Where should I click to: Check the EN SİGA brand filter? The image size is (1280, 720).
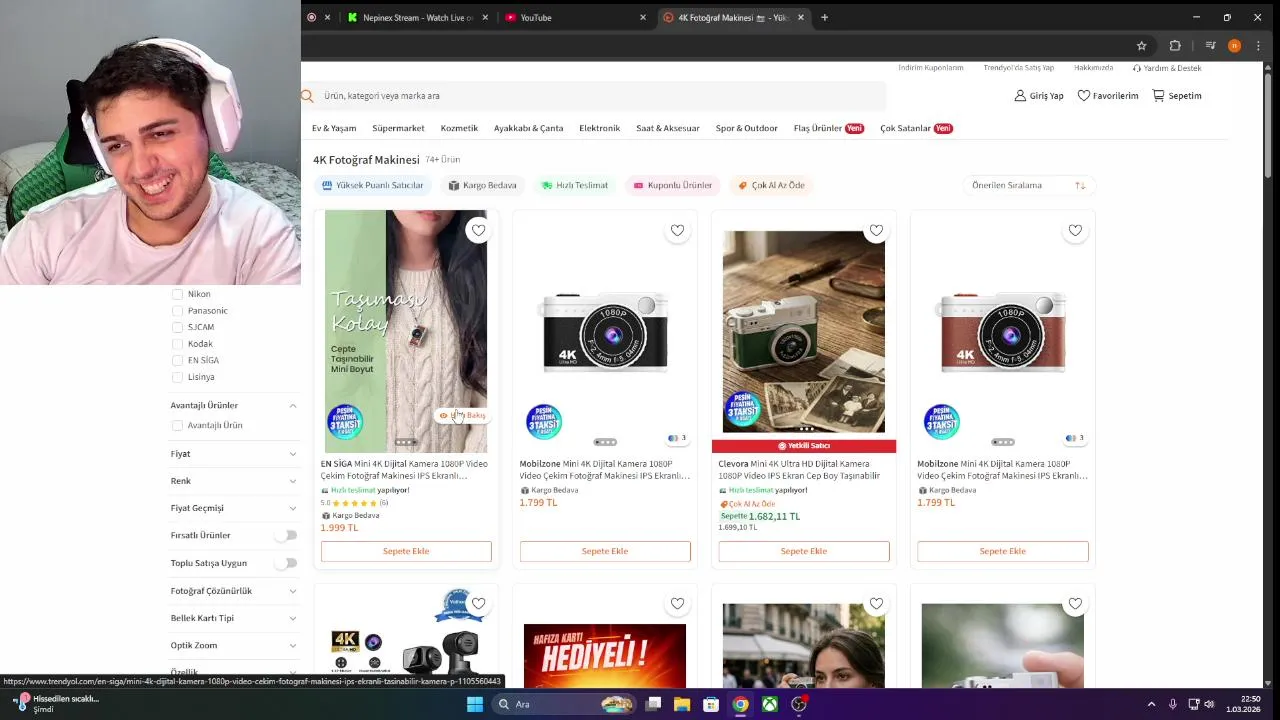[177, 360]
